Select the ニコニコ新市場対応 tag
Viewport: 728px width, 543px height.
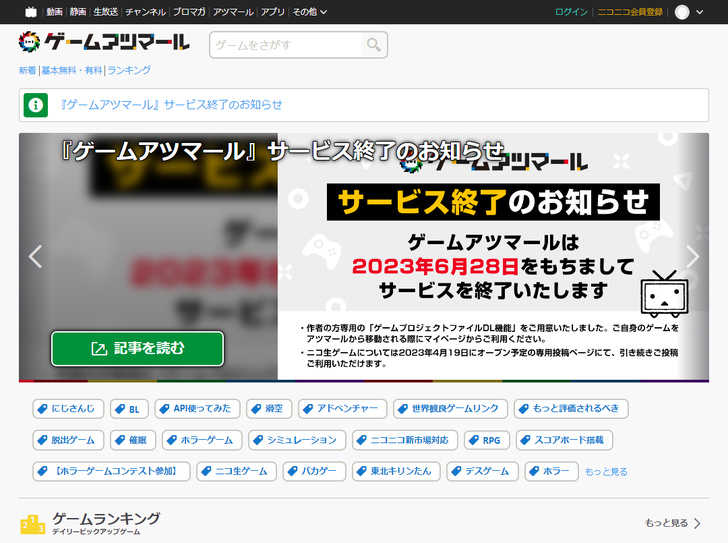click(x=405, y=440)
